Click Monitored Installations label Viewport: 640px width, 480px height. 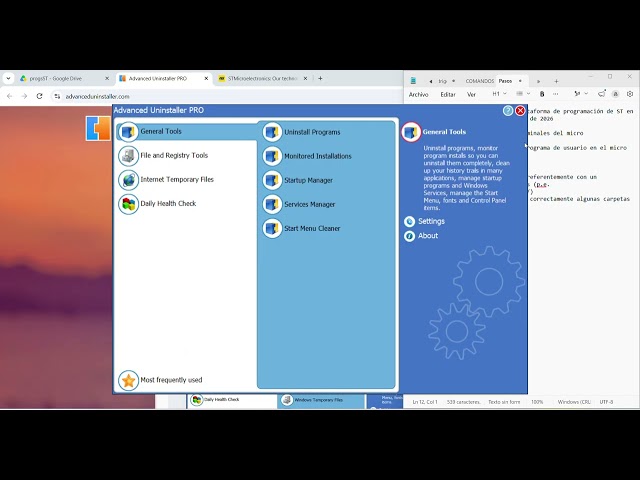pos(318,156)
